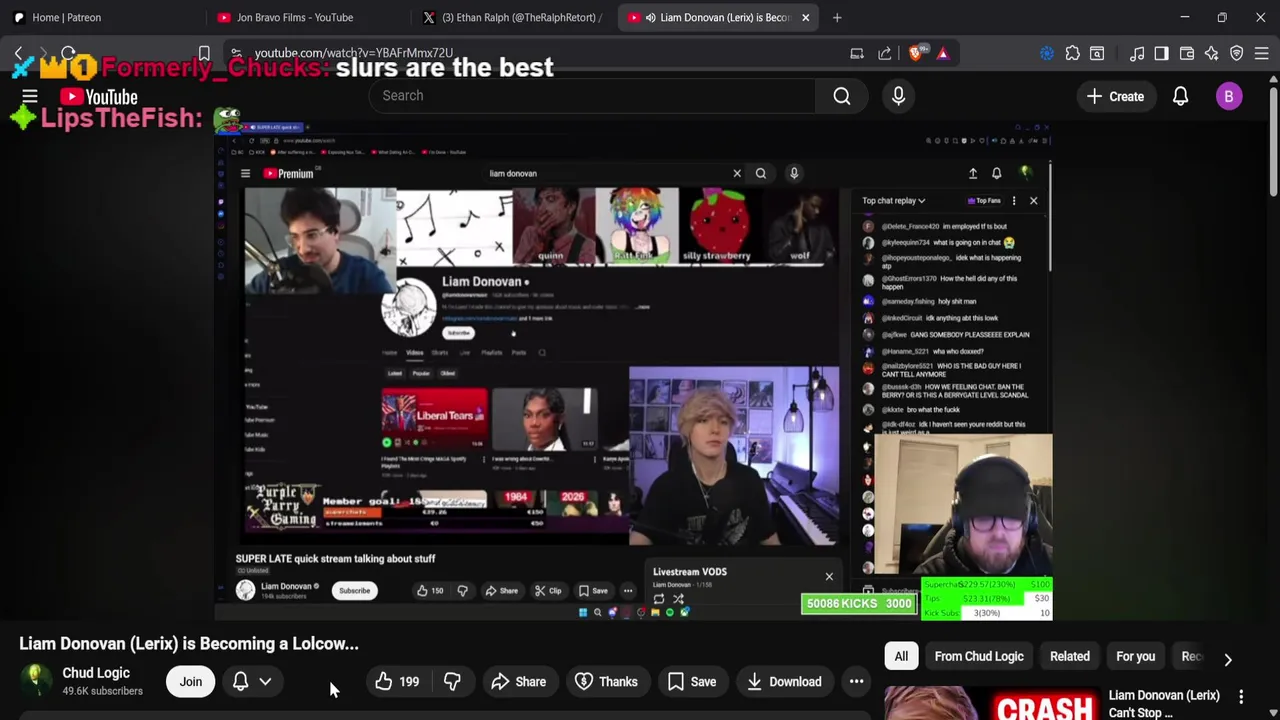The height and width of the screenshot is (720, 1280).
Task: Click the Create button in header
Action: coord(1115,96)
